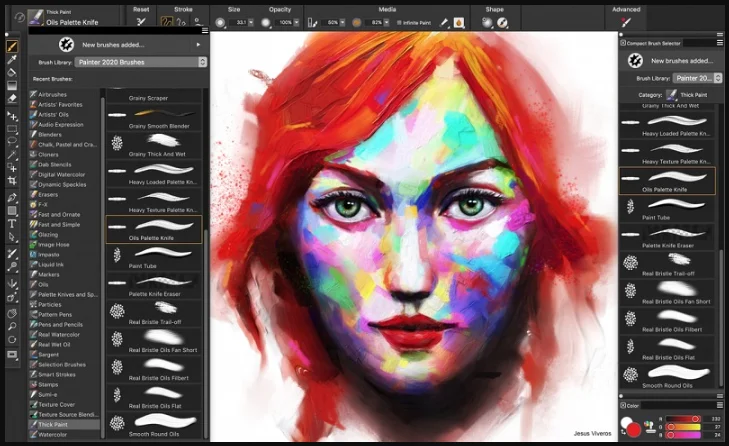Select the Layer Adjuster tool
This screenshot has width=729, height=446.
click(x=12, y=116)
